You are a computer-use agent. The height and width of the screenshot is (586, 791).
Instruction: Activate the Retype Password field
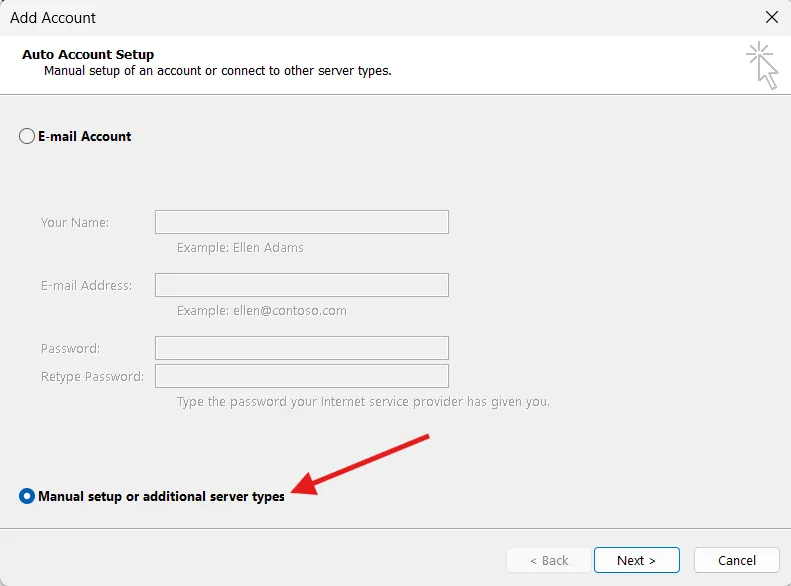click(x=301, y=376)
